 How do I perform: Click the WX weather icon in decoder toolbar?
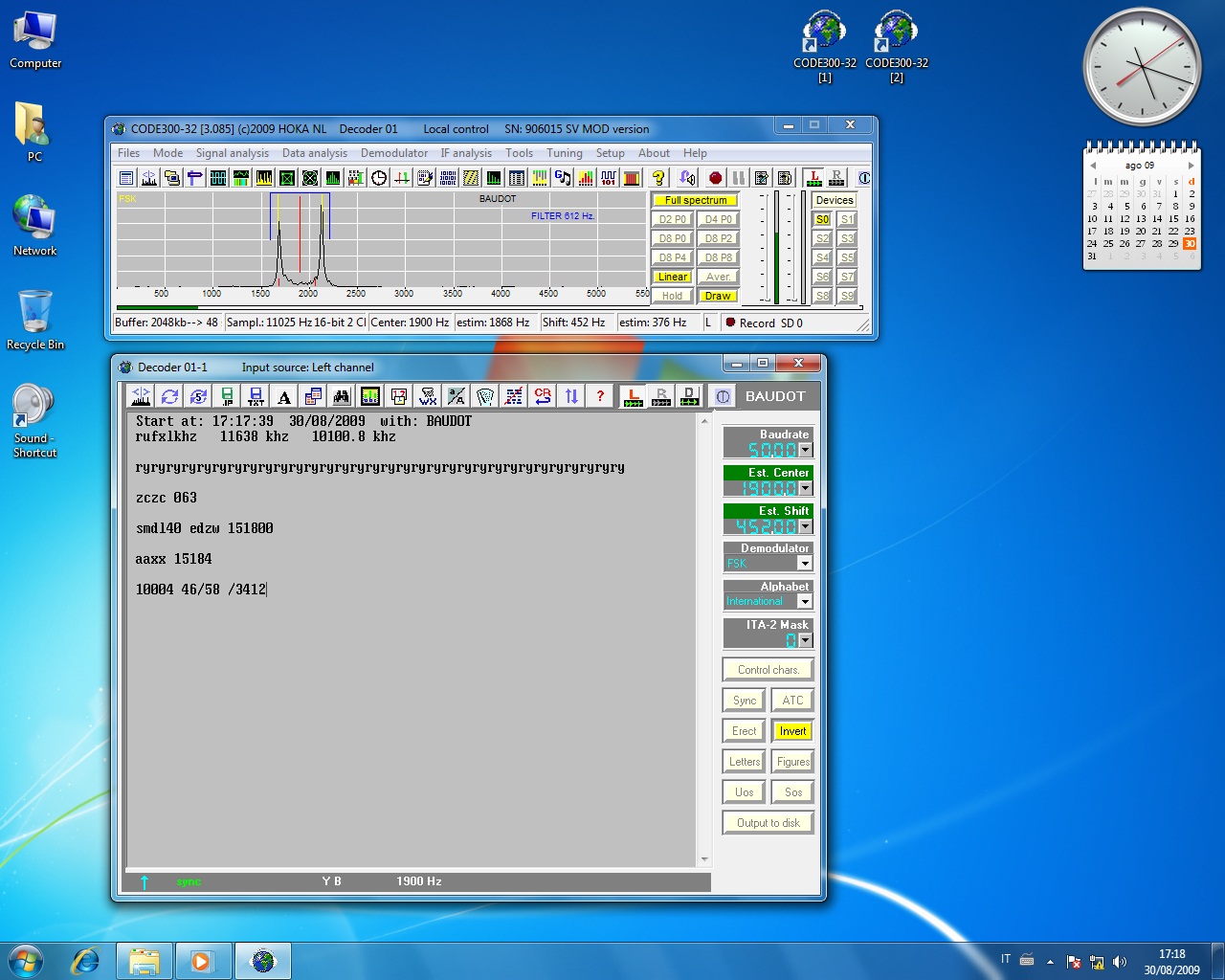coord(428,396)
